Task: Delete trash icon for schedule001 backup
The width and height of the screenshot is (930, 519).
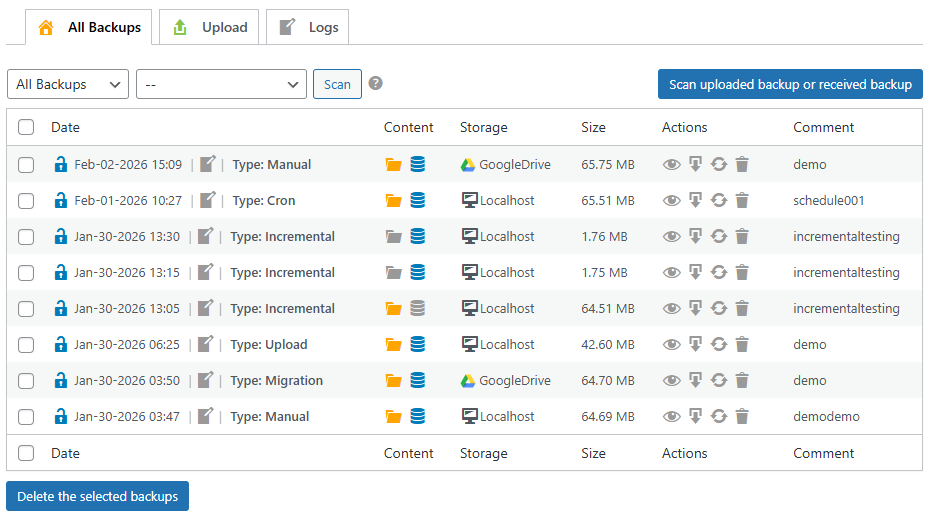Action: pyautogui.click(x=742, y=200)
